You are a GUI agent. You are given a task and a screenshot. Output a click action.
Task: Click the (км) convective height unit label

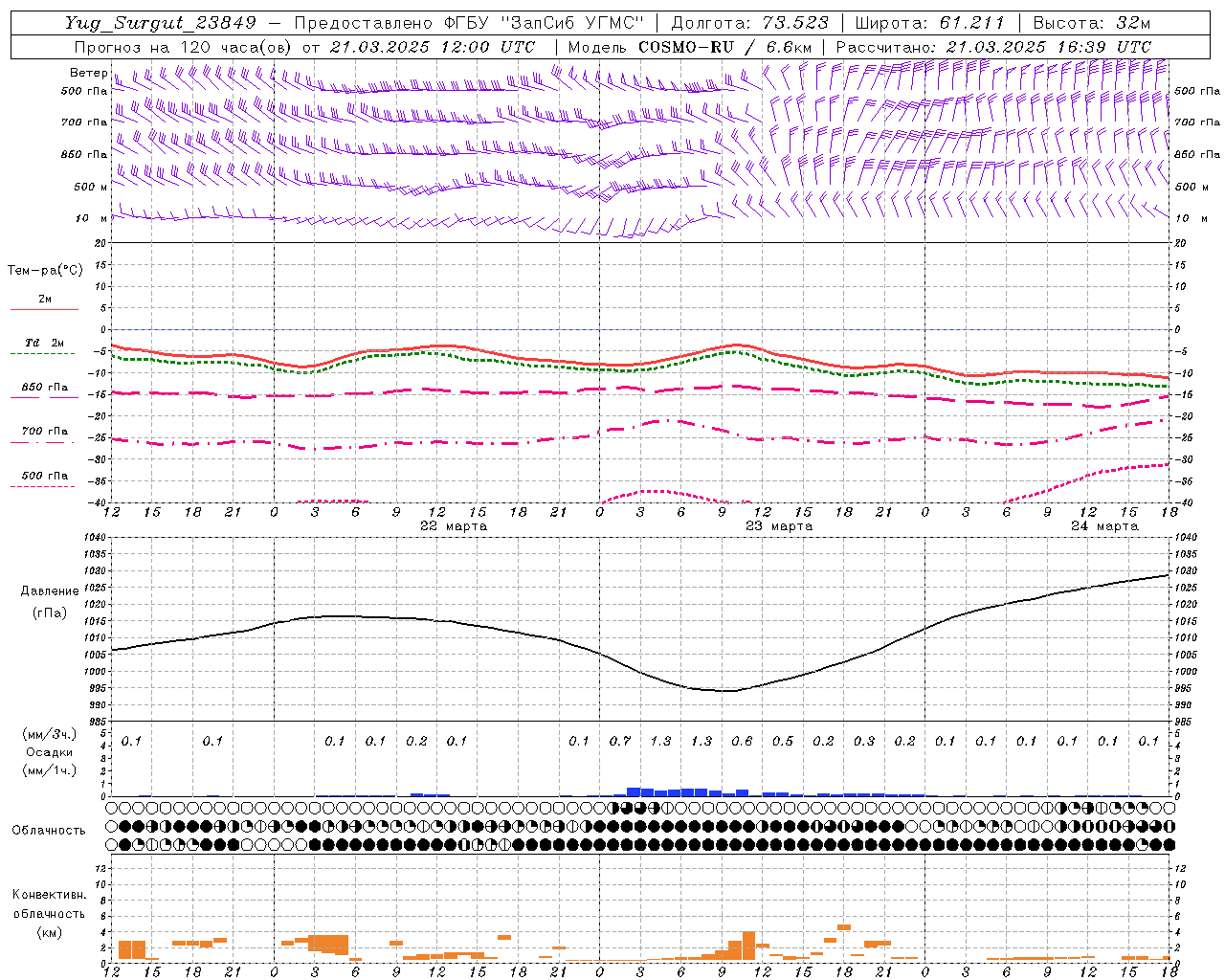49,932
